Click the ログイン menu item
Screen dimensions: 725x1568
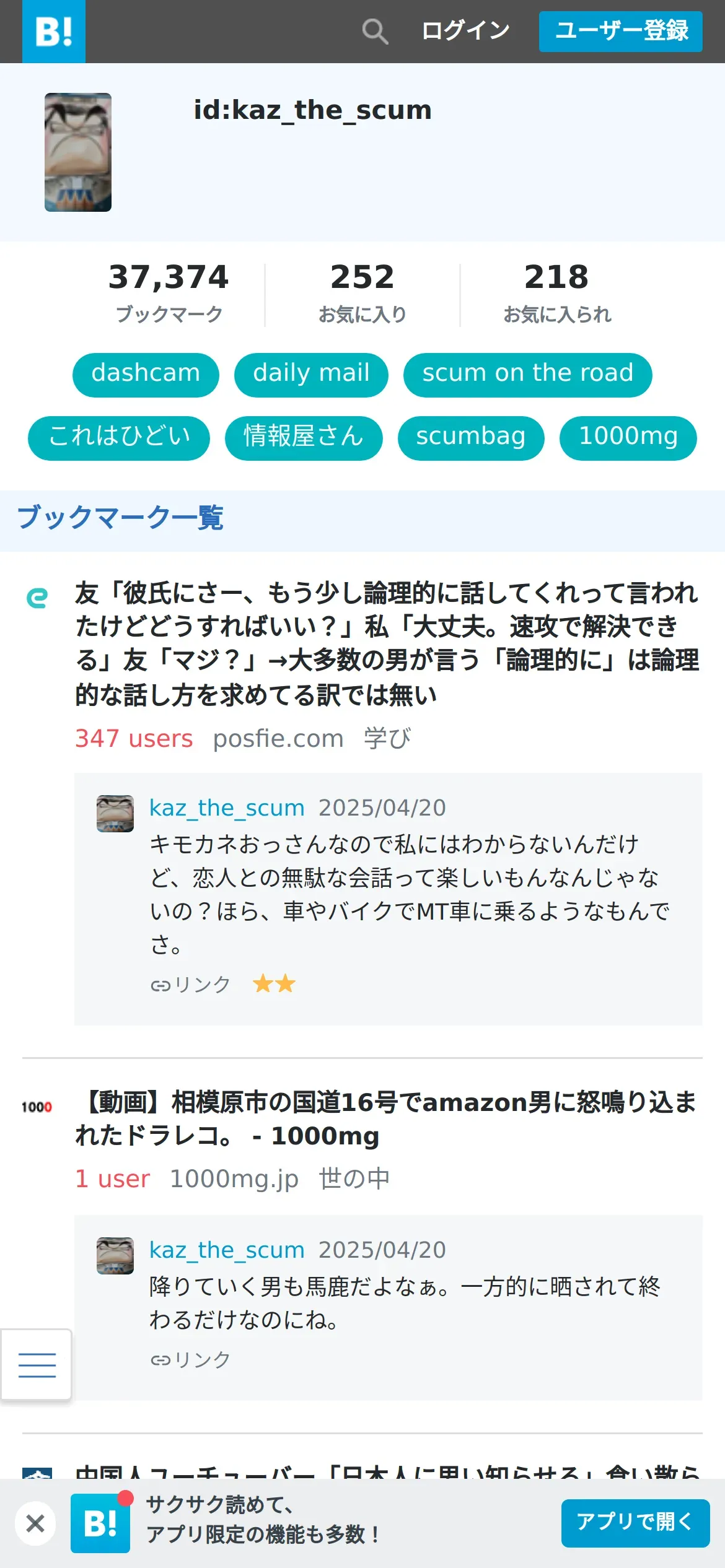465,31
